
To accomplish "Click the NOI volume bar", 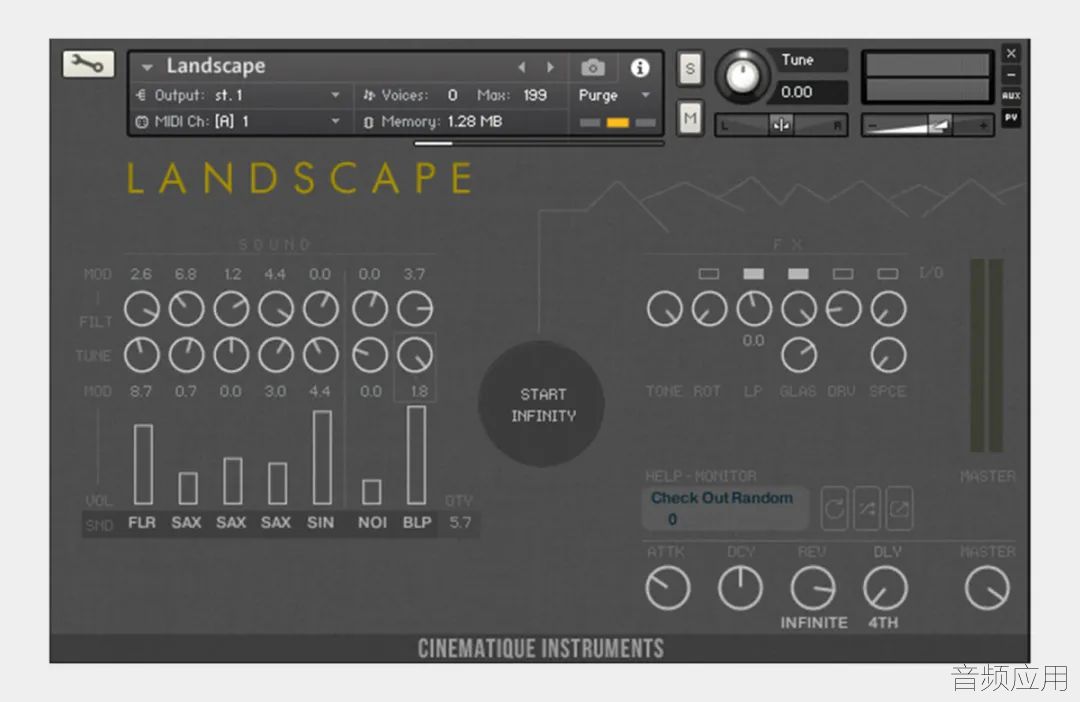I will coord(372,492).
